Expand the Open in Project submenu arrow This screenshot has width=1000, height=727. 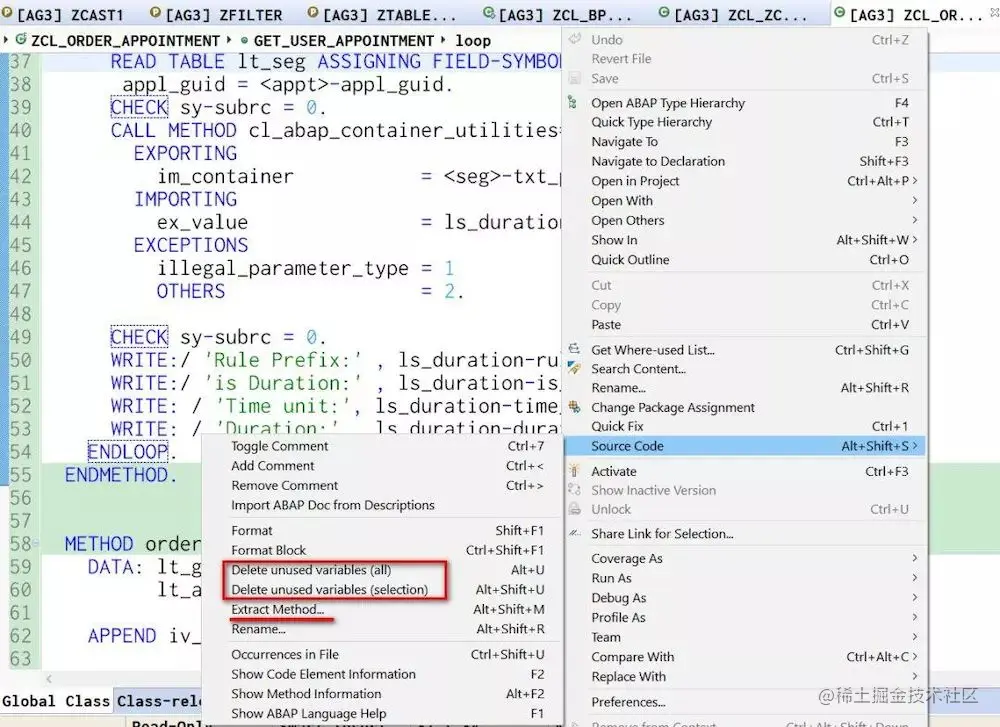[x=915, y=180]
